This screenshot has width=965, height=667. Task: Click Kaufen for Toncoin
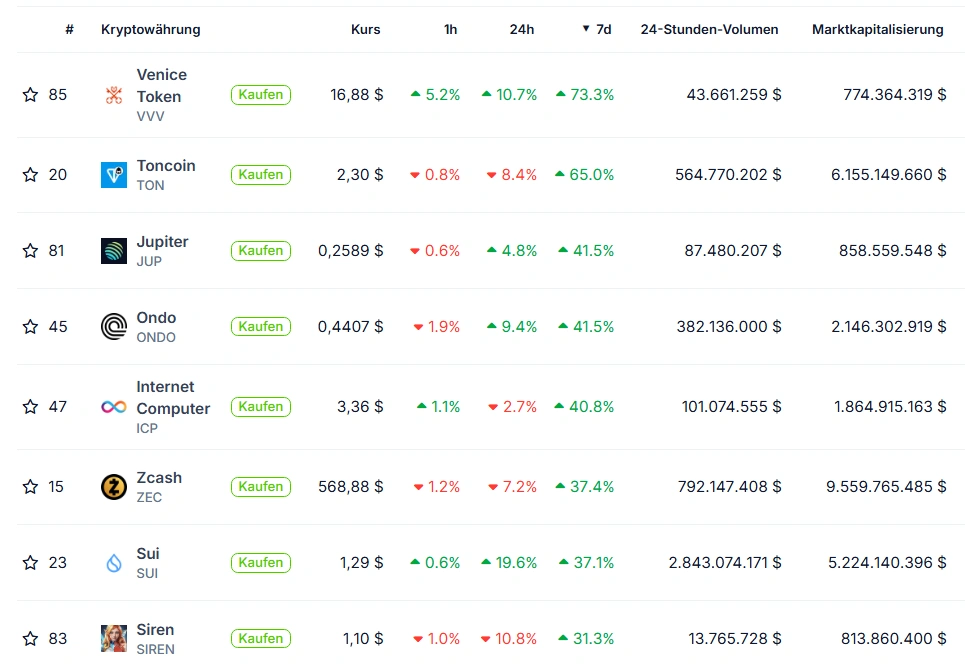[261, 175]
